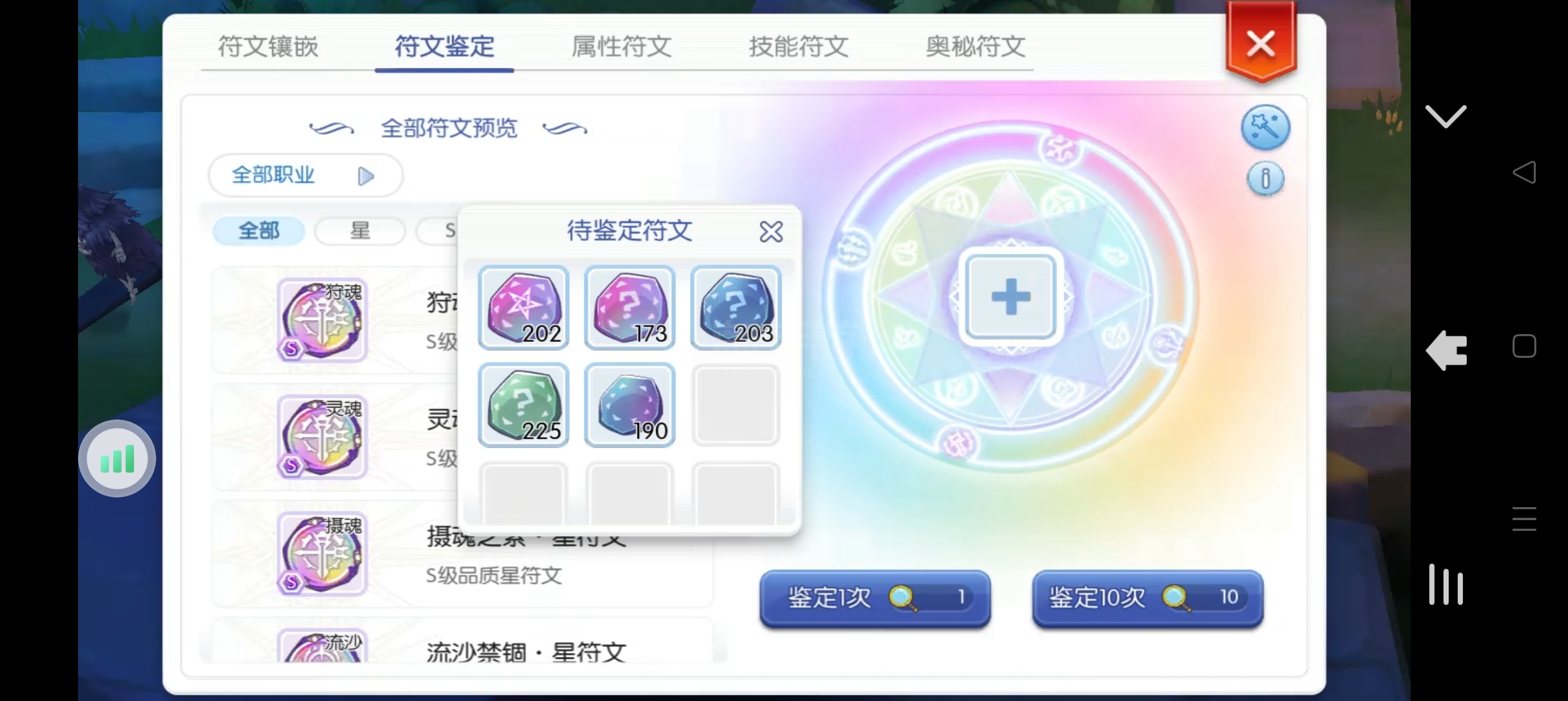The width and height of the screenshot is (1568, 701).
Task: Add a rune with the center plus slot
Action: click(x=1011, y=297)
